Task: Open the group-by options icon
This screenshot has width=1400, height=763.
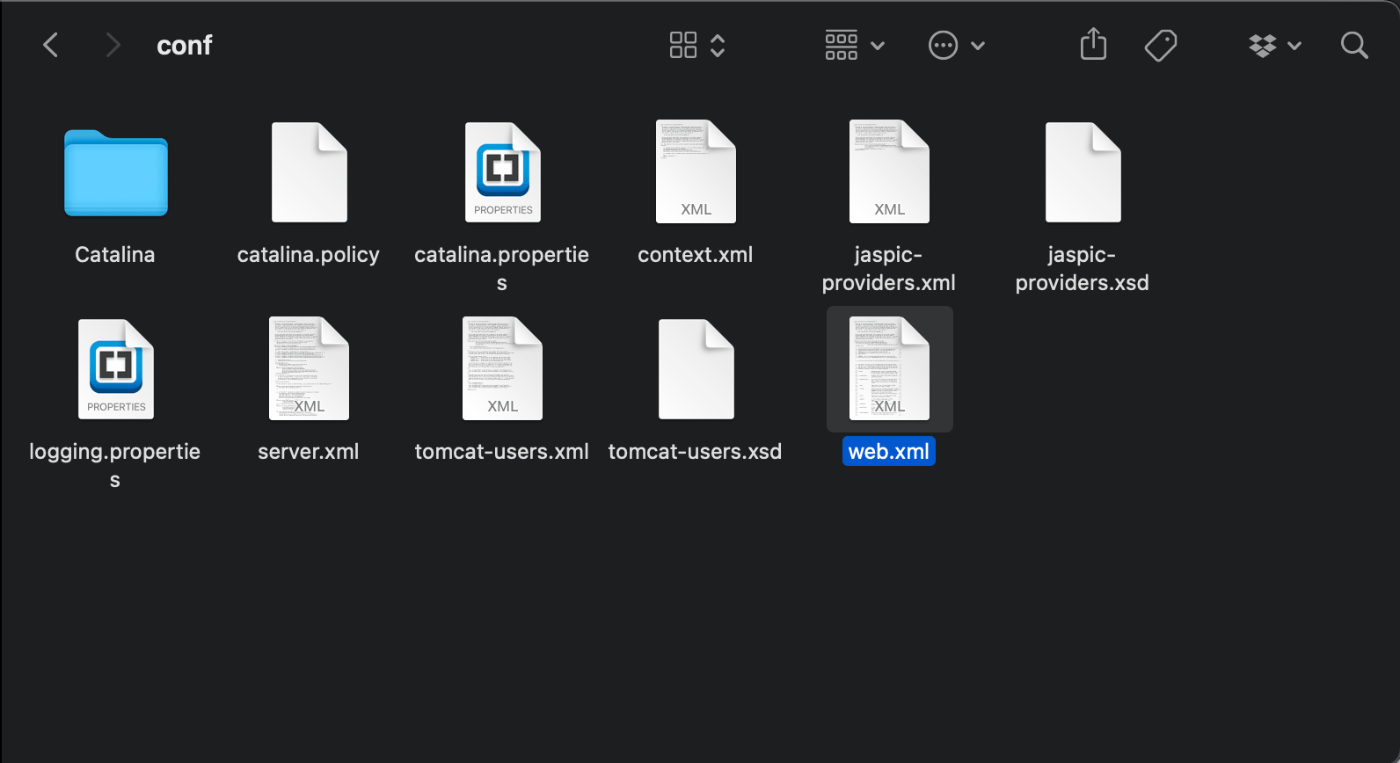Action: coord(841,45)
